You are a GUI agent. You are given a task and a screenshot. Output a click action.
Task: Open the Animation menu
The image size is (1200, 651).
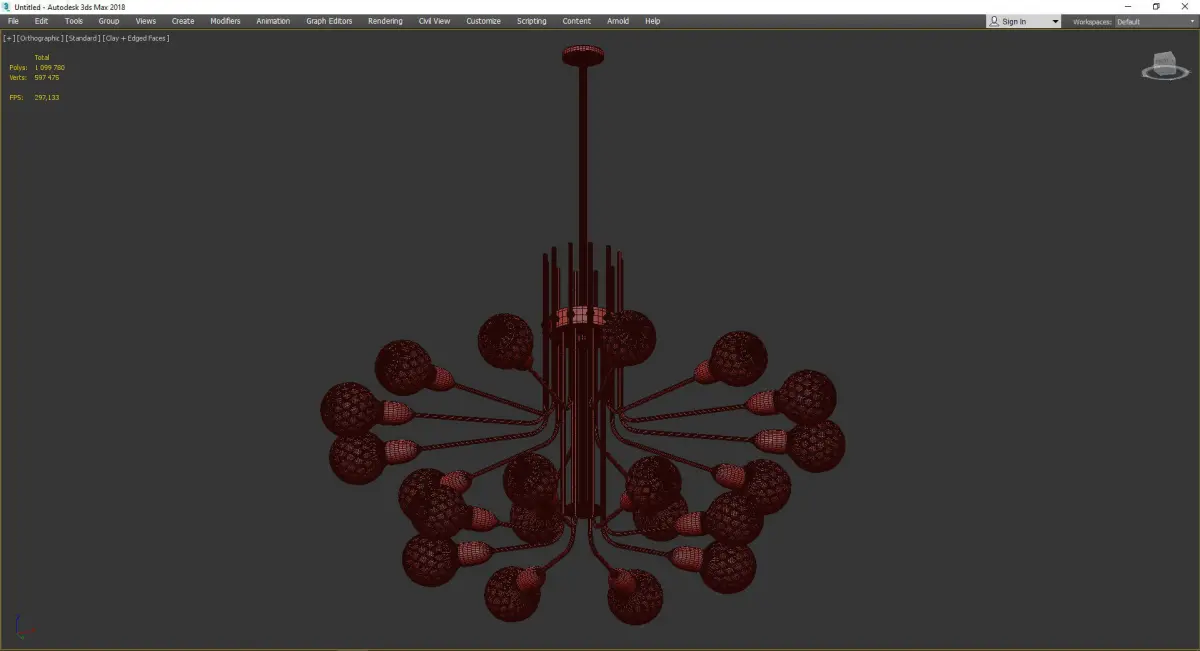point(273,21)
